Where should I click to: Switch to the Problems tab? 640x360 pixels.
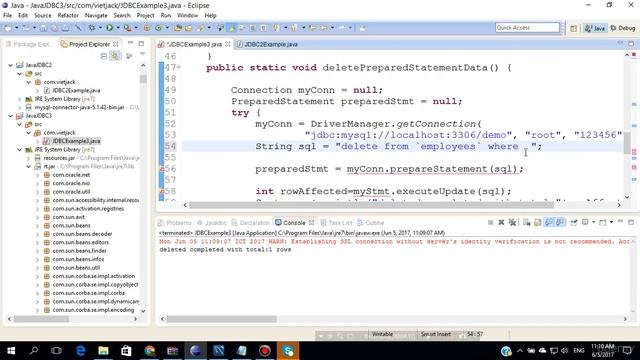coord(175,222)
